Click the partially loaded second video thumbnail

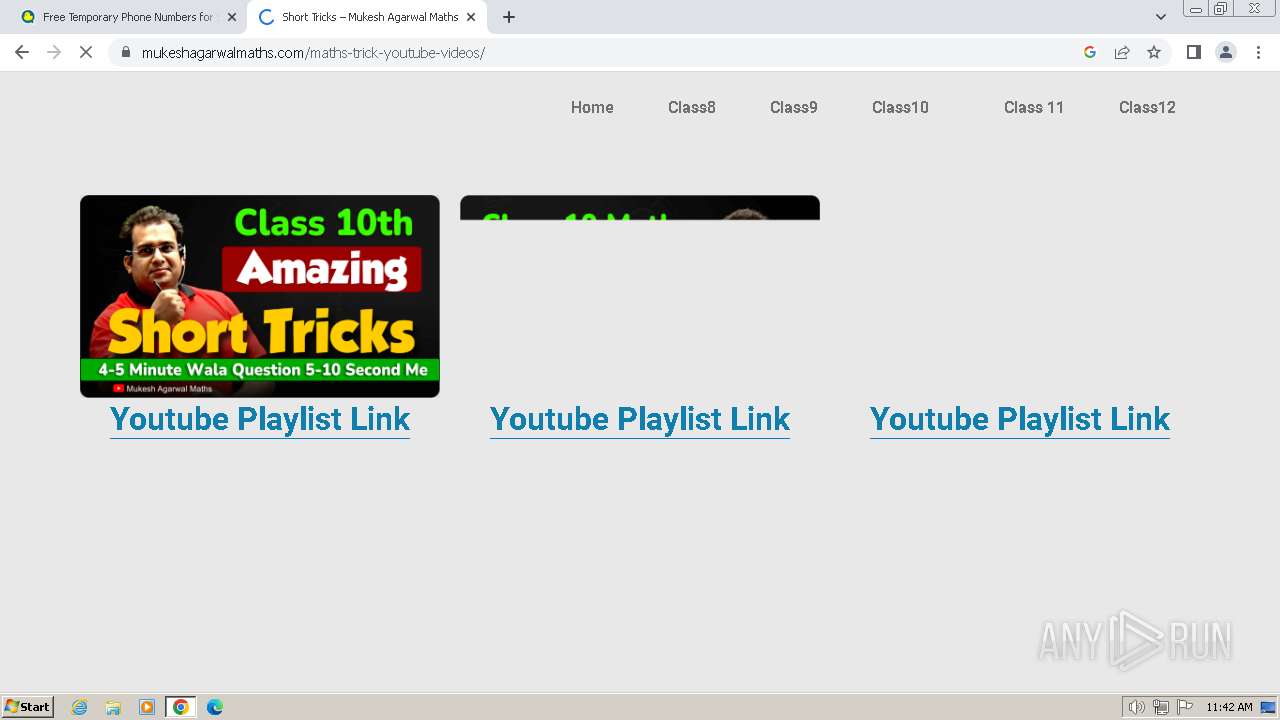click(640, 208)
